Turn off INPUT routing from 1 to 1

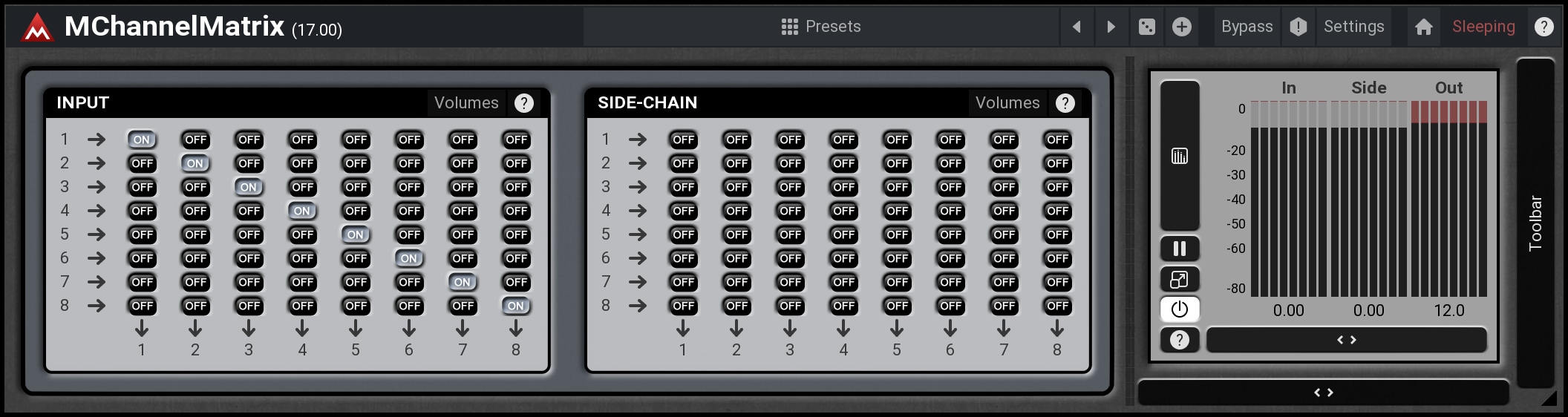pyautogui.click(x=142, y=139)
